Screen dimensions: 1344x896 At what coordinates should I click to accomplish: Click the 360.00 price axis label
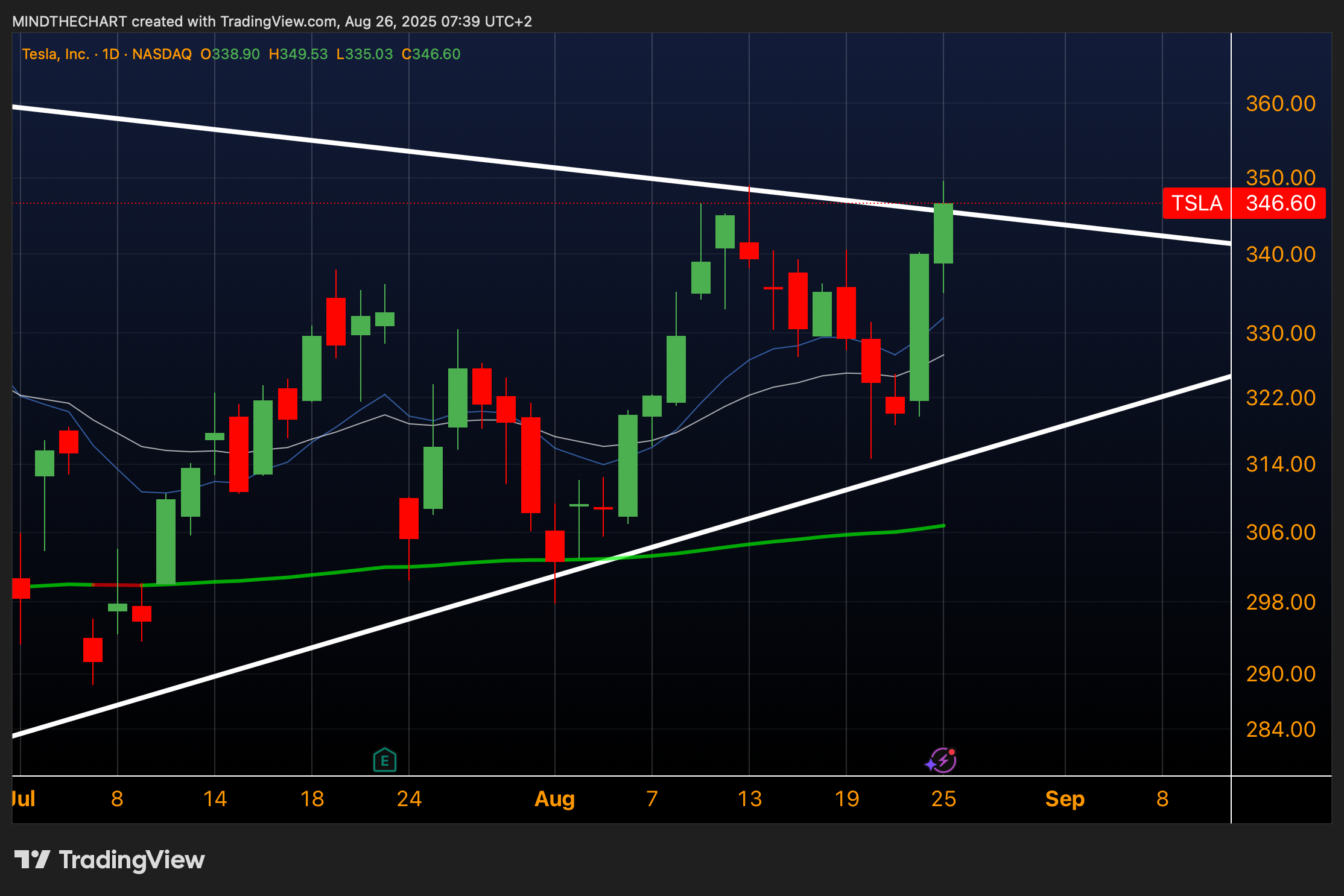(x=1280, y=104)
